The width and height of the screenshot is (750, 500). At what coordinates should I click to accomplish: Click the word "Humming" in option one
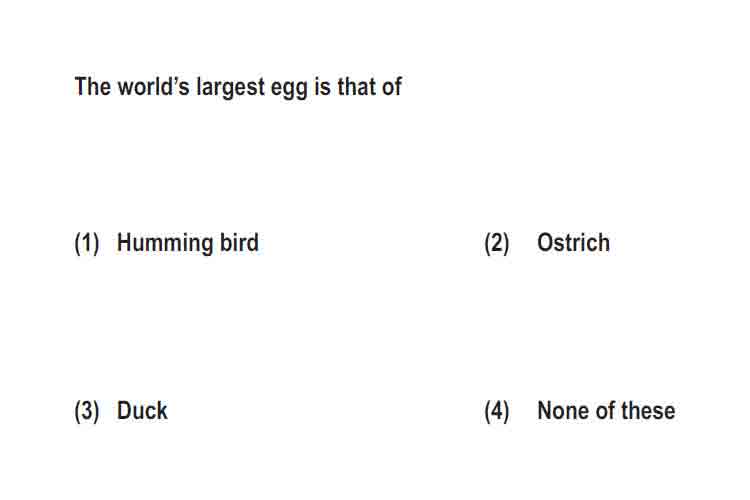(165, 243)
